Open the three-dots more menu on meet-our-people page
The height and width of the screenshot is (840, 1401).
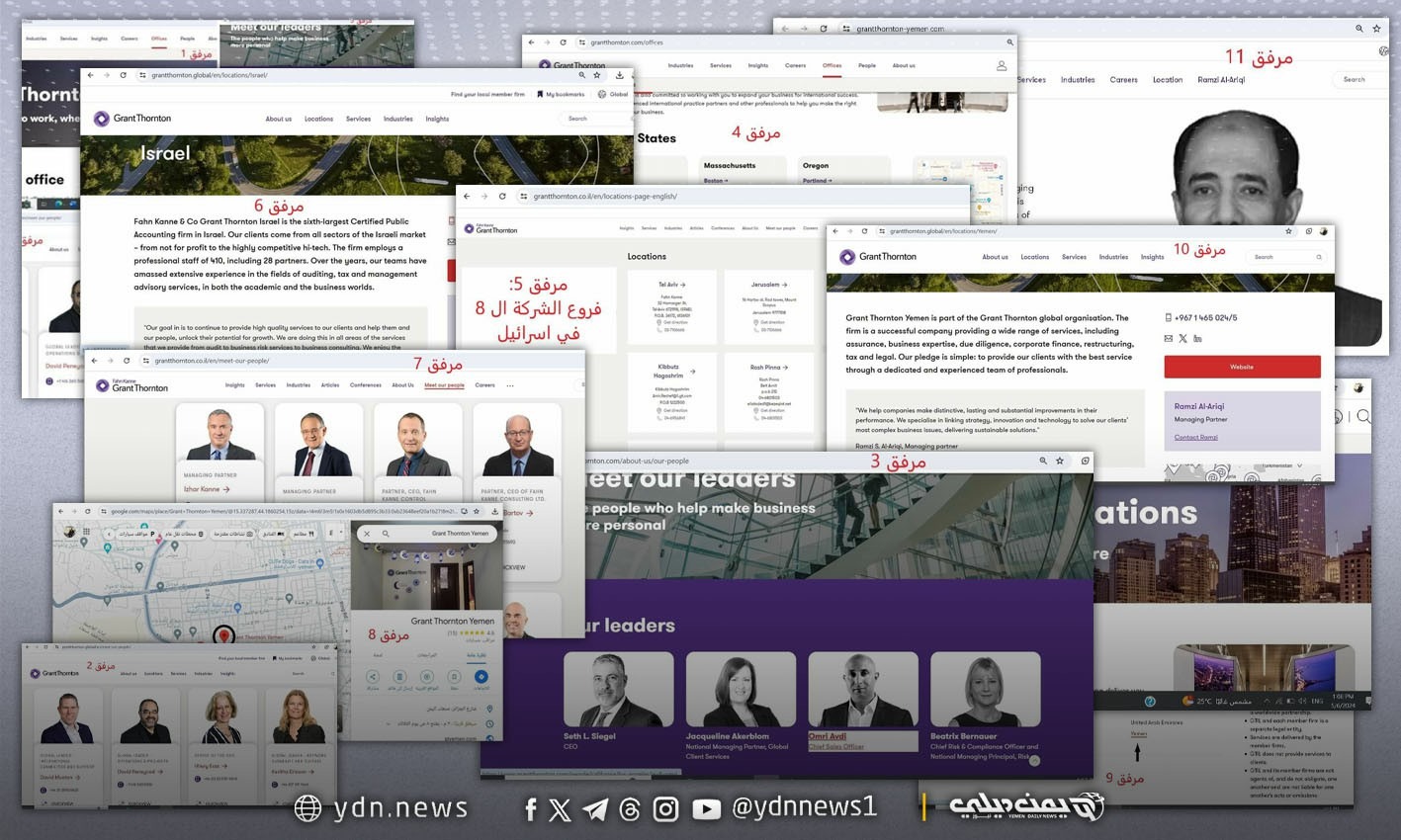pyautogui.click(x=510, y=385)
